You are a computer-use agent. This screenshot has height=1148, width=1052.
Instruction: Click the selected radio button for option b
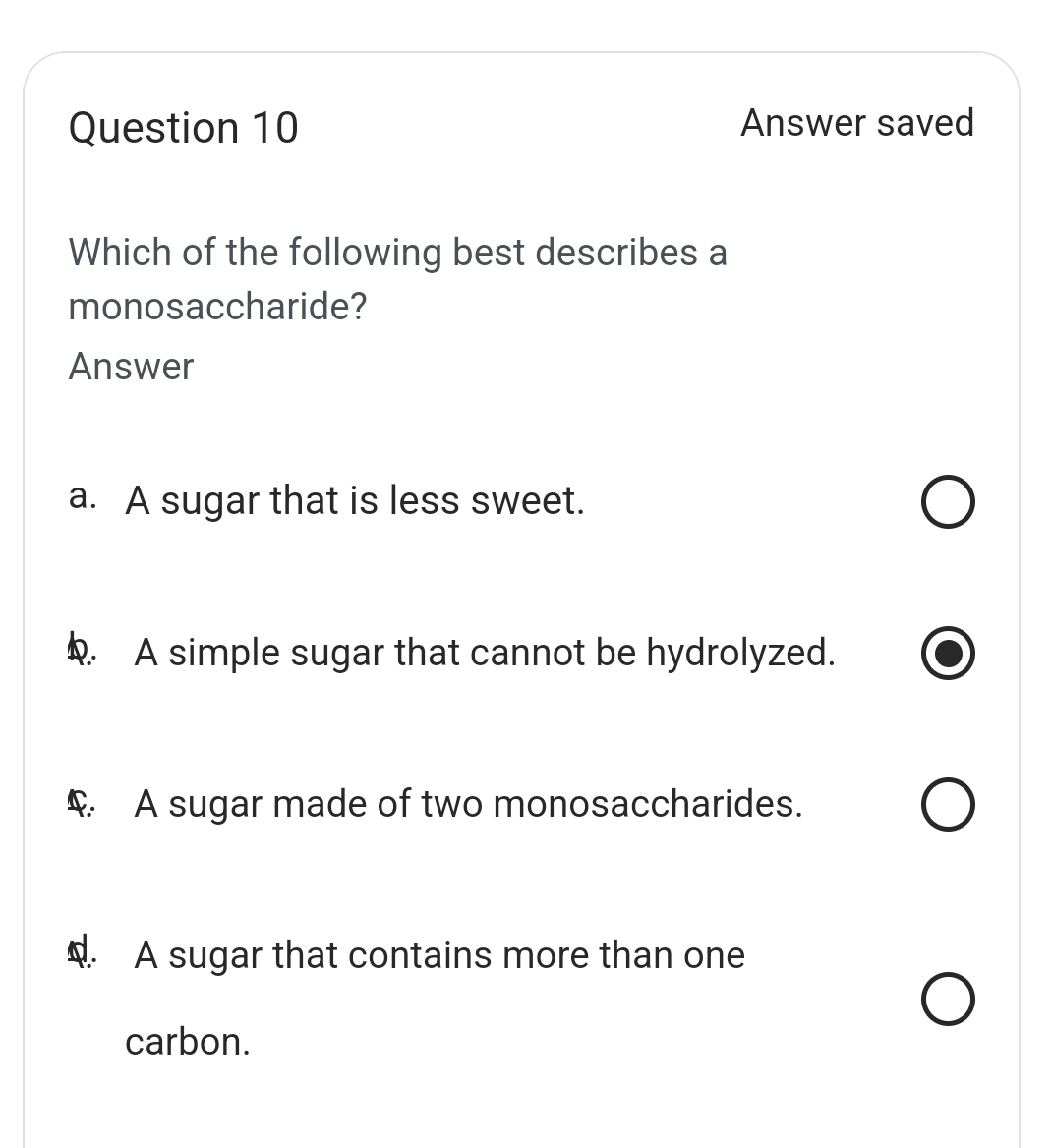point(948,655)
